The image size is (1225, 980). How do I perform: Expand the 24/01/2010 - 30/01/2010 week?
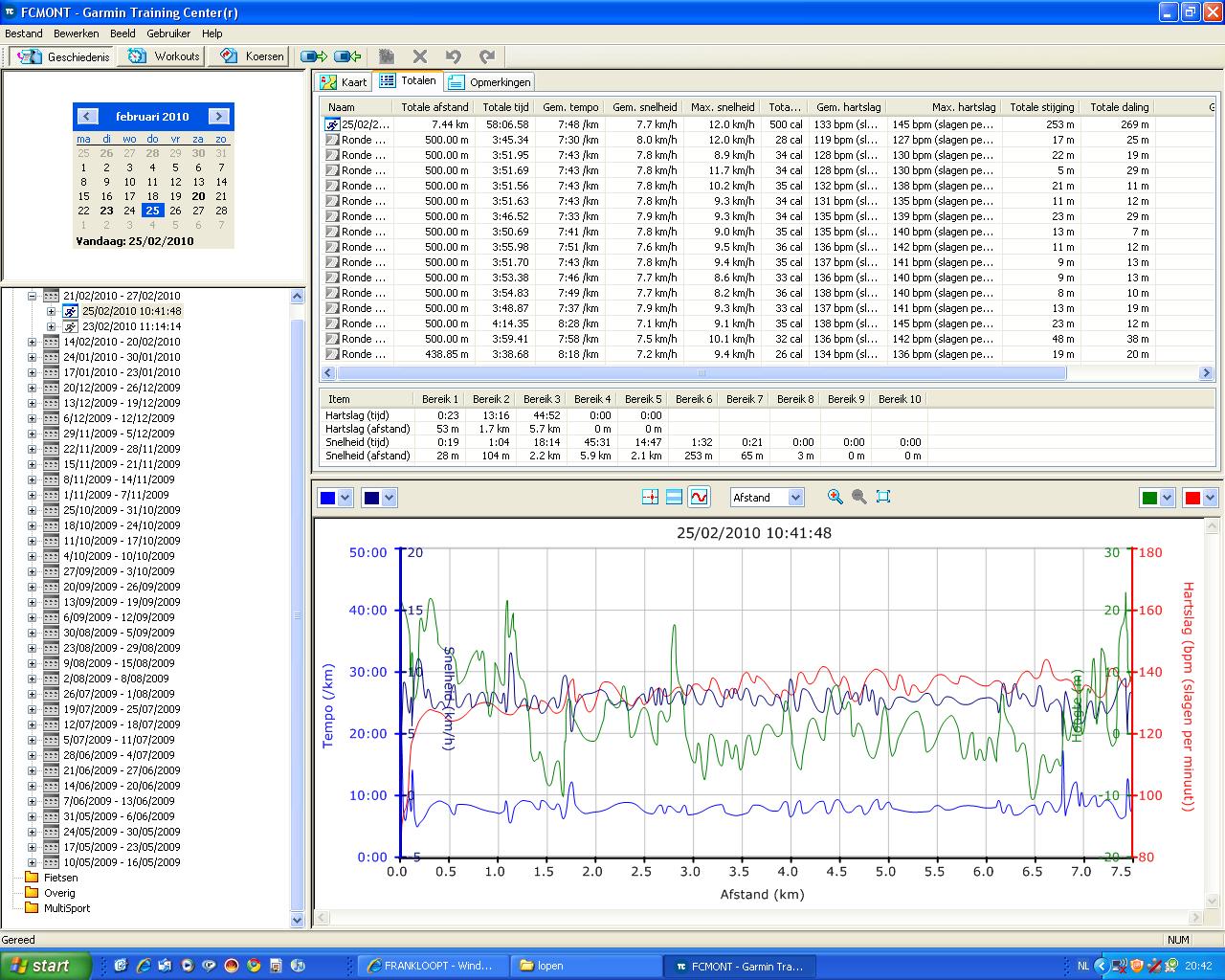coord(32,357)
